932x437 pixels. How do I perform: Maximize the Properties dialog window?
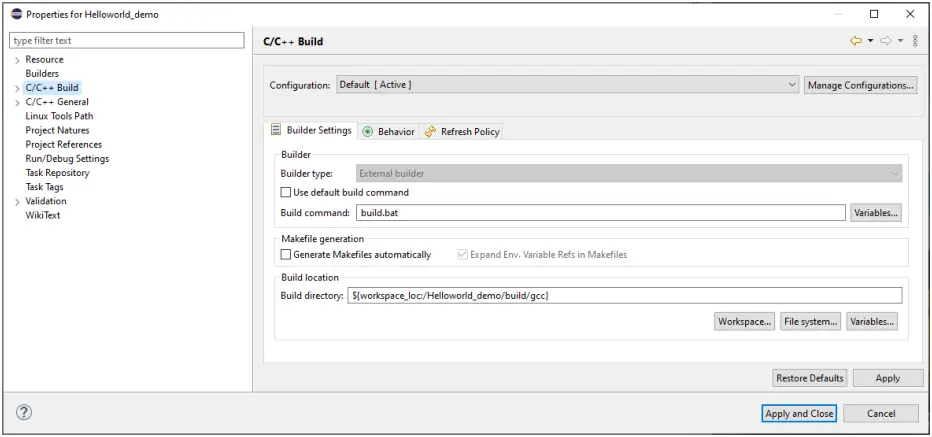point(874,14)
